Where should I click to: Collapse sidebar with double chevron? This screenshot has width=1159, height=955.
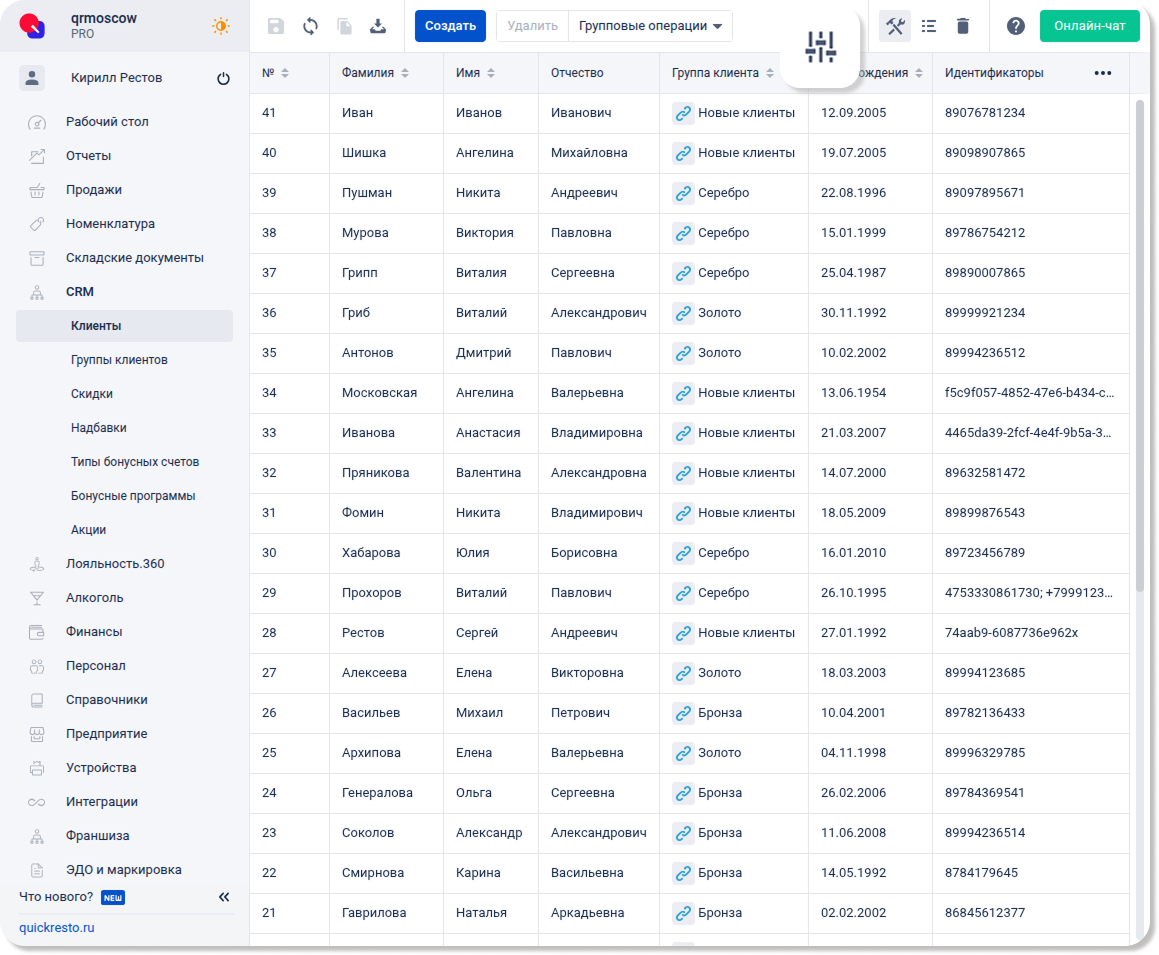point(224,897)
